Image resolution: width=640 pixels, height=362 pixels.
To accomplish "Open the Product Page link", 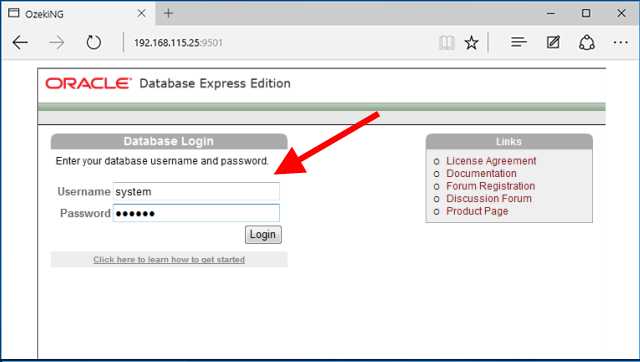I will click(477, 211).
